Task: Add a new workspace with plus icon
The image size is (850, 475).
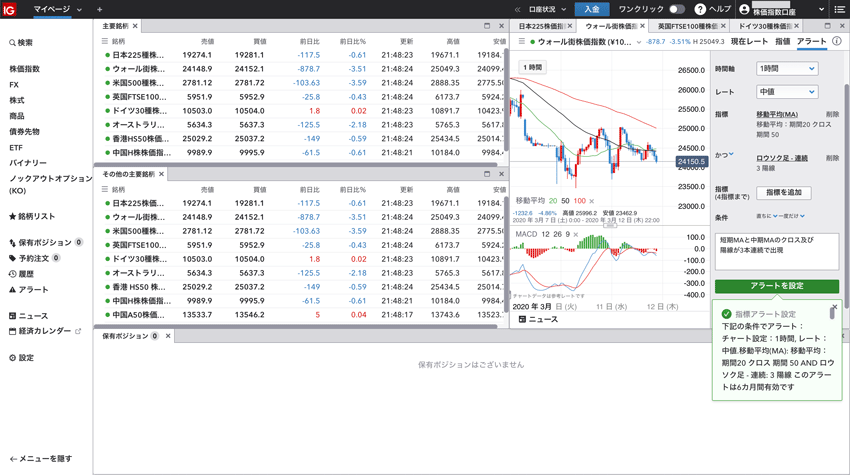Action: click(99, 9)
